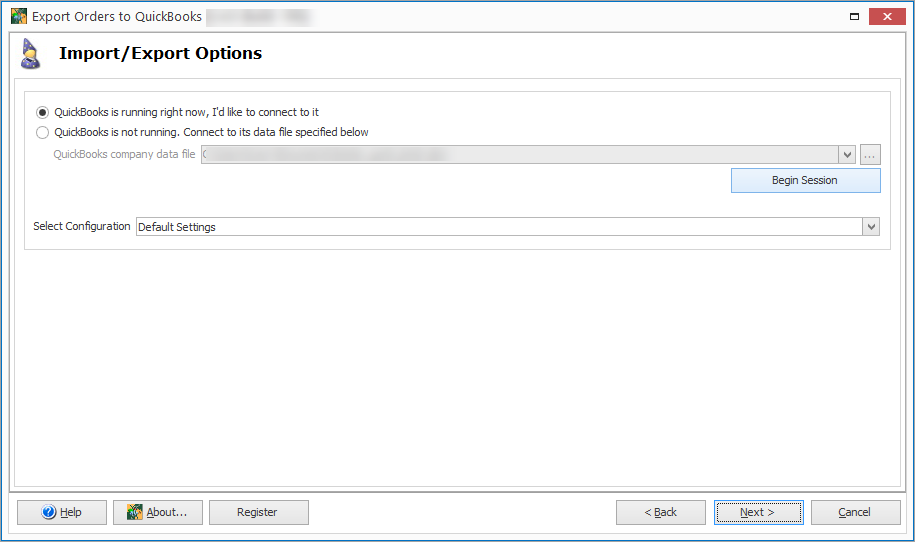Open Help with the question mark button
This screenshot has height=542, width=915.
pyautogui.click(x=62, y=512)
